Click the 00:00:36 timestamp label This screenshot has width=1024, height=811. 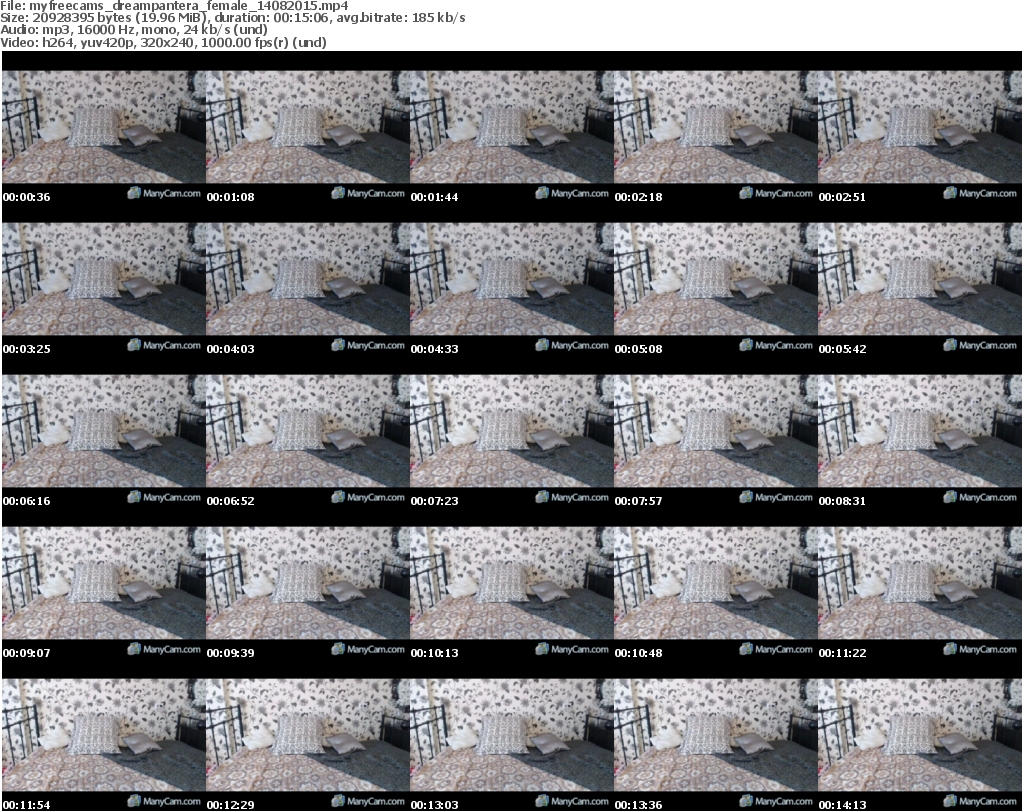point(27,197)
